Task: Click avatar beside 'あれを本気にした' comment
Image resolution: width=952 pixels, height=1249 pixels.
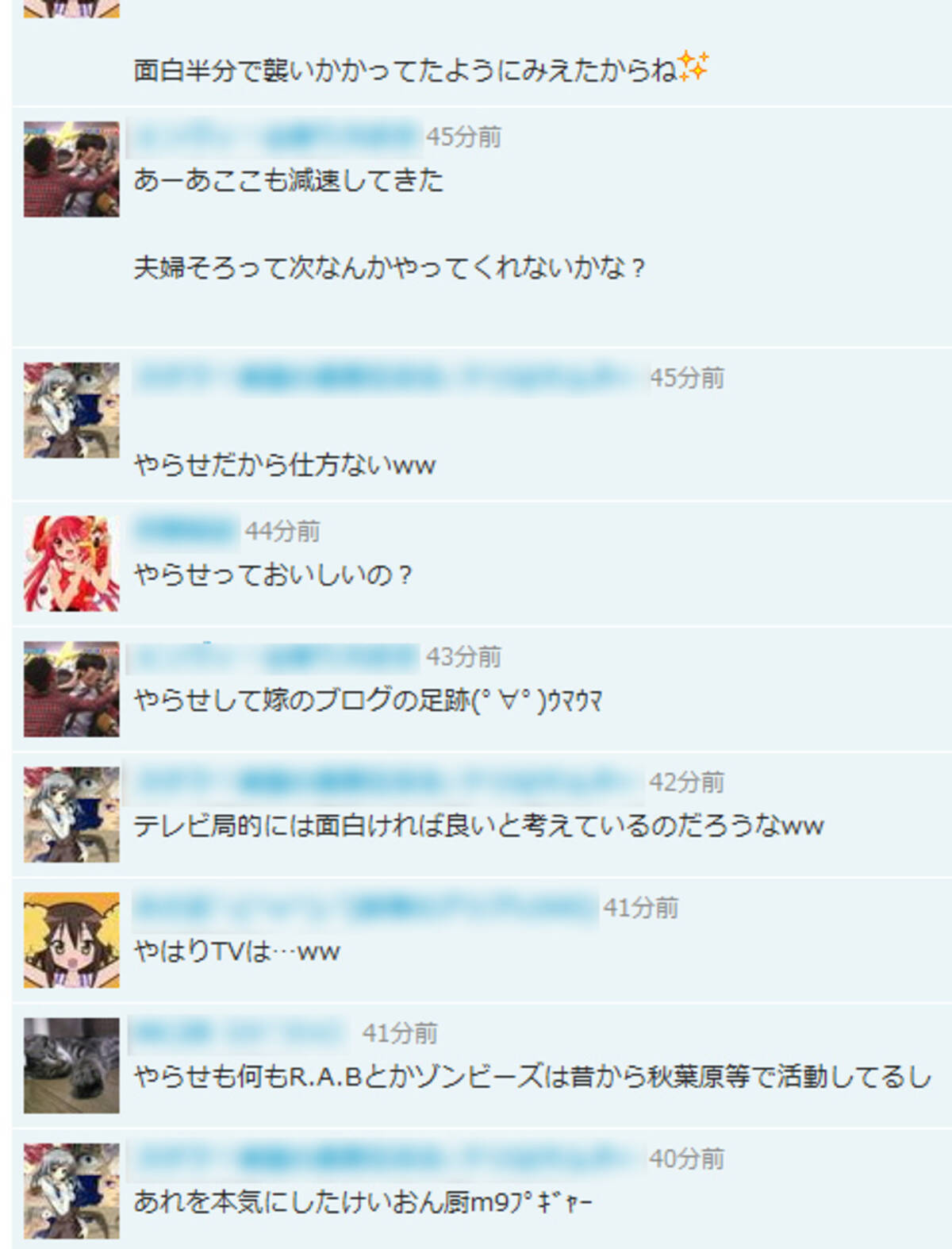Action: point(71,1190)
